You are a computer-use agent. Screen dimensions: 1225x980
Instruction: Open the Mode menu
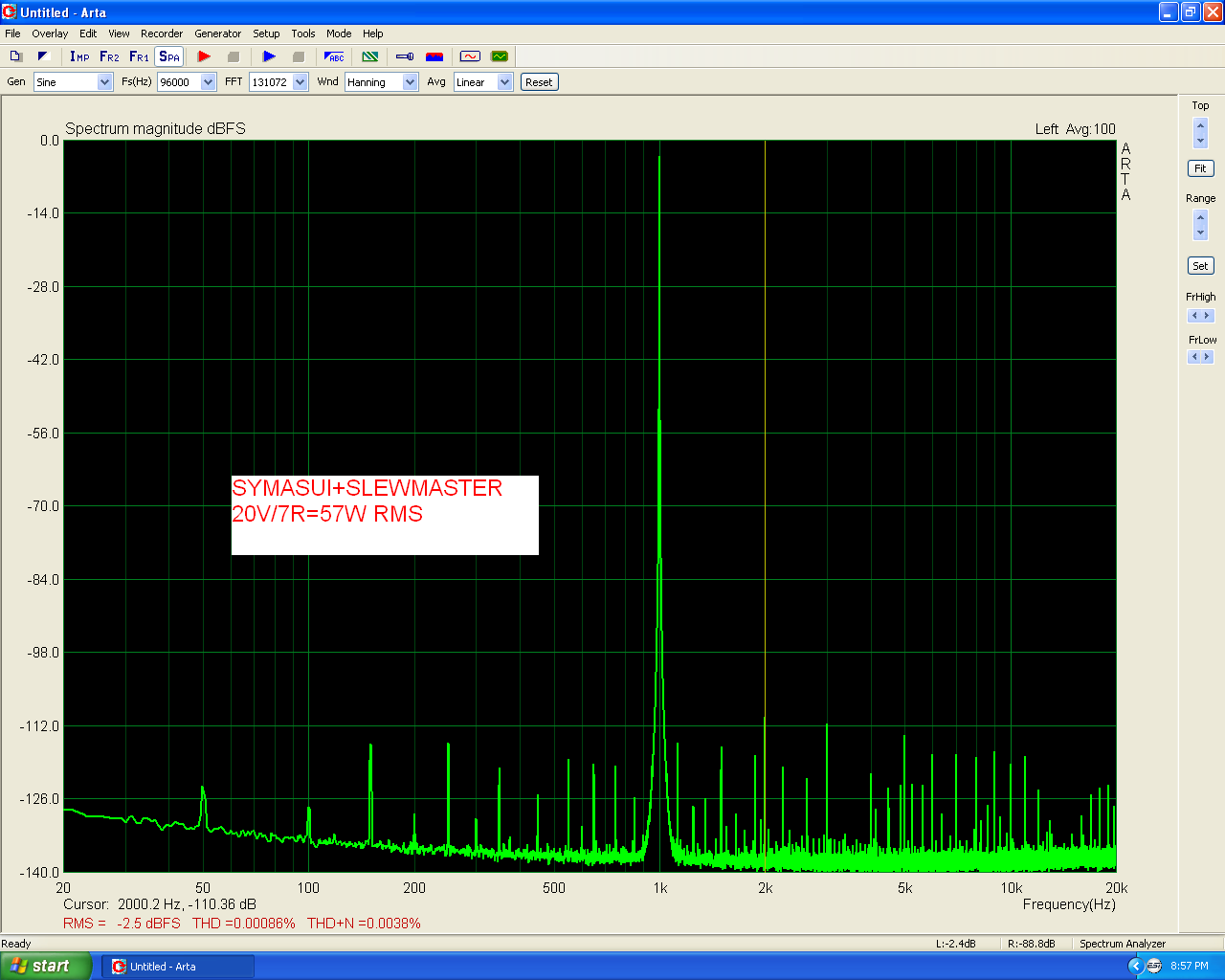pyautogui.click(x=339, y=33)
